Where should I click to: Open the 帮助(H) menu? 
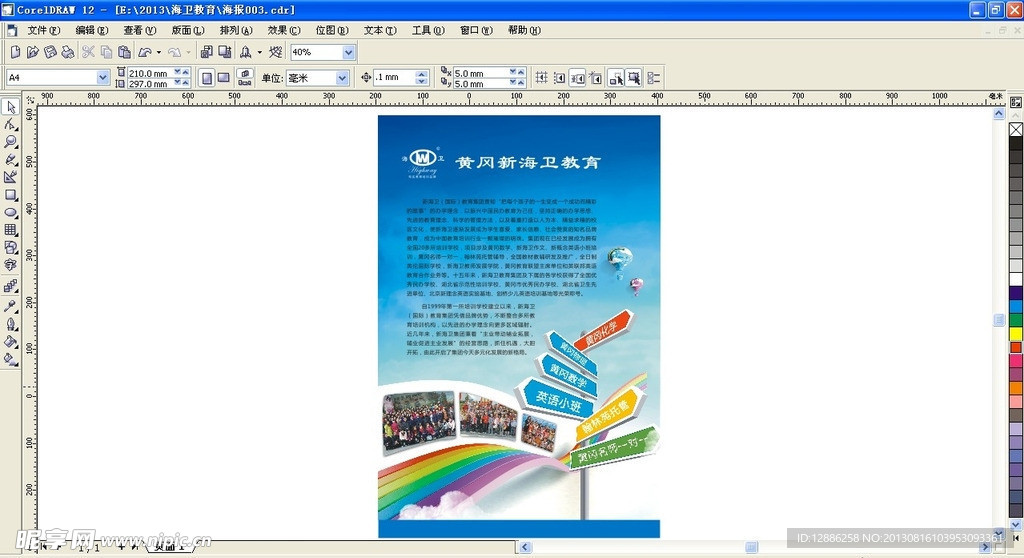coord(524,30)
